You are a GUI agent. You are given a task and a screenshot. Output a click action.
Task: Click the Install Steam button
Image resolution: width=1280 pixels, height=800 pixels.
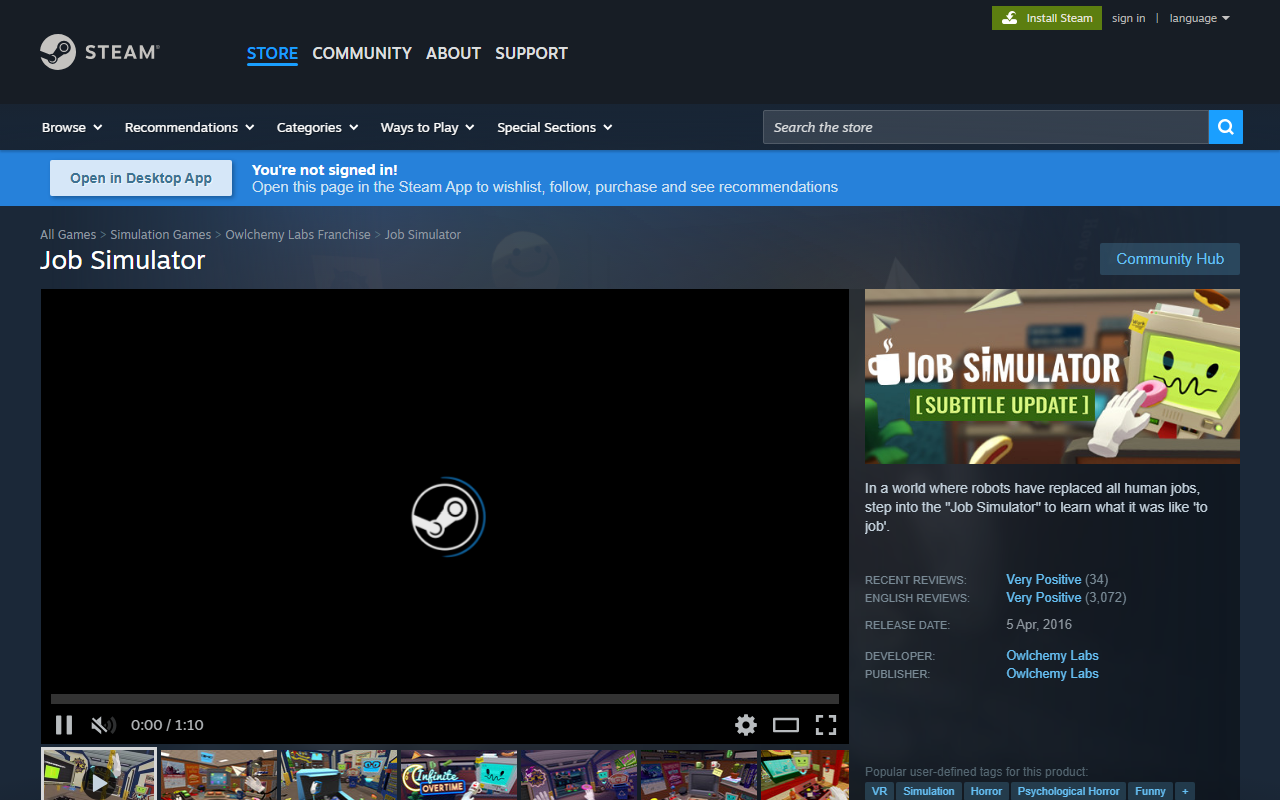pyautogui.click(x=1047, y=18)
